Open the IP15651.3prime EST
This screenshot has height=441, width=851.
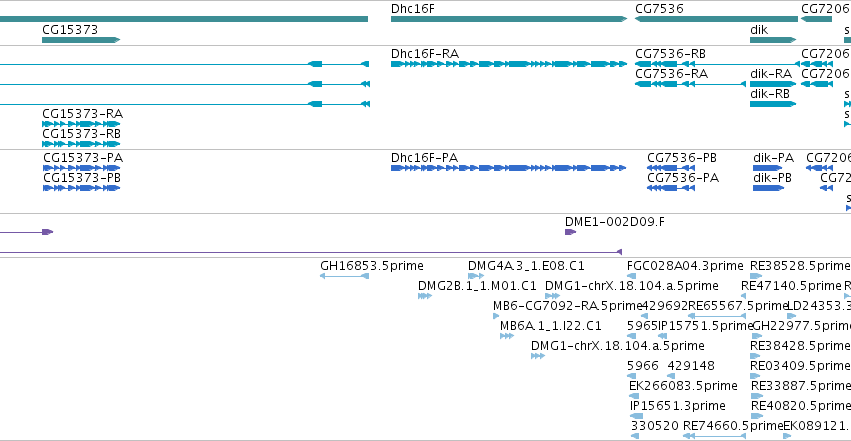pyautogui.click(x=637, y=417)
